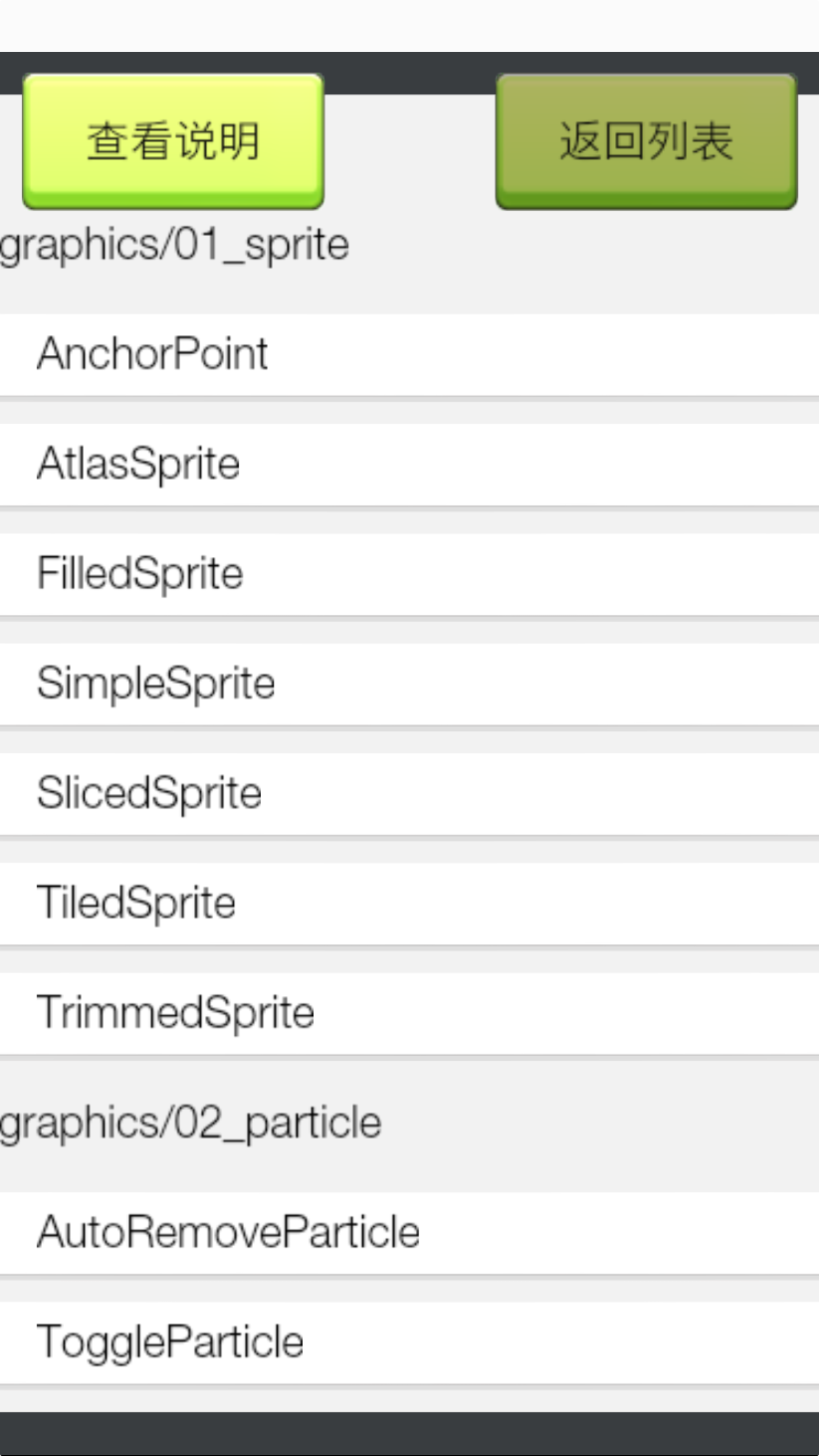Tap the white status strip at top

point(409,26)
